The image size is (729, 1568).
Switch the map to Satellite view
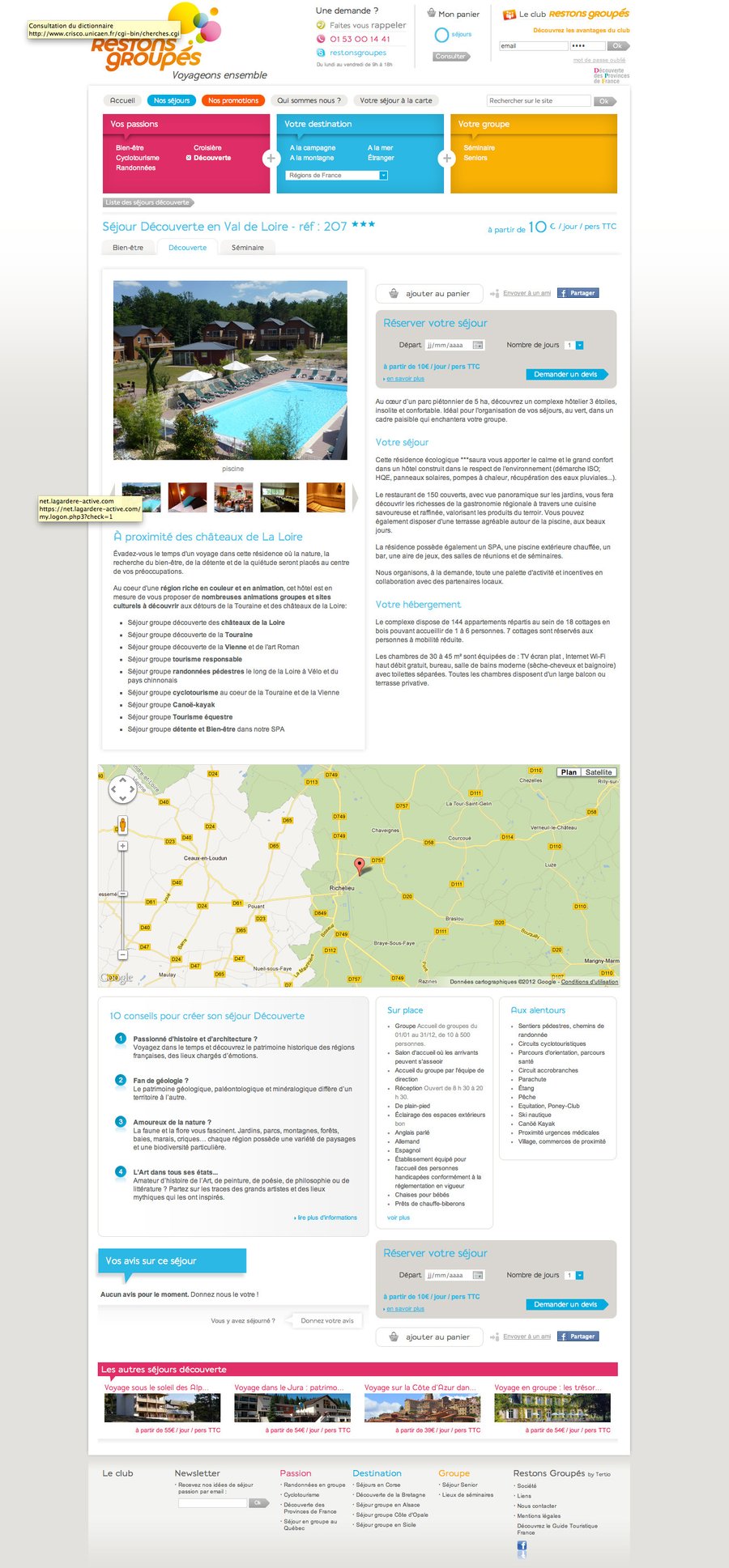coord(599,772)
